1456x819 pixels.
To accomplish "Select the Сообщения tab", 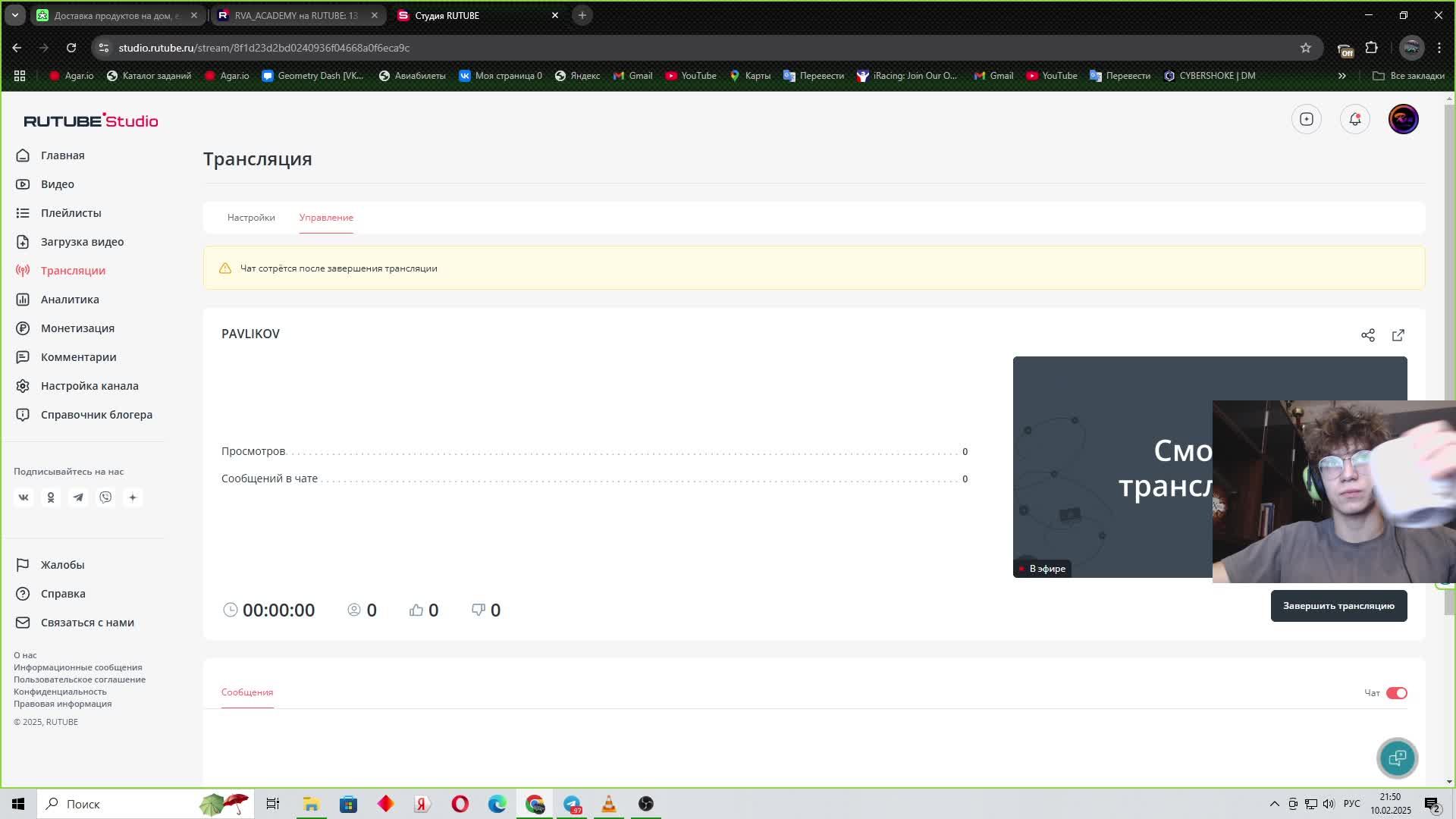I will coord(247,692).
